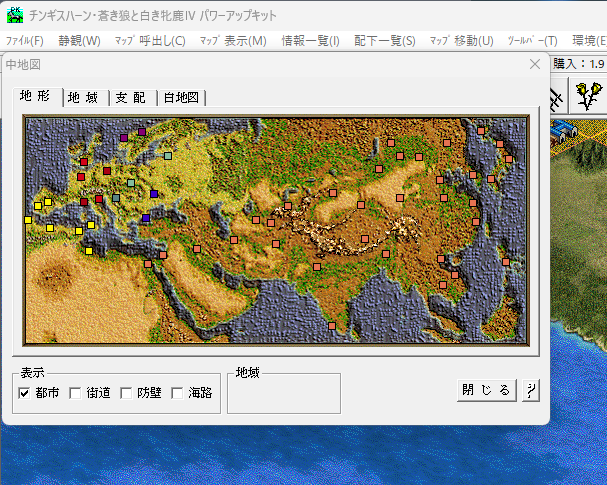Open the ツールバー(T) menu
This screenshot has height=485, width=607.
click(x=532, y=41)
